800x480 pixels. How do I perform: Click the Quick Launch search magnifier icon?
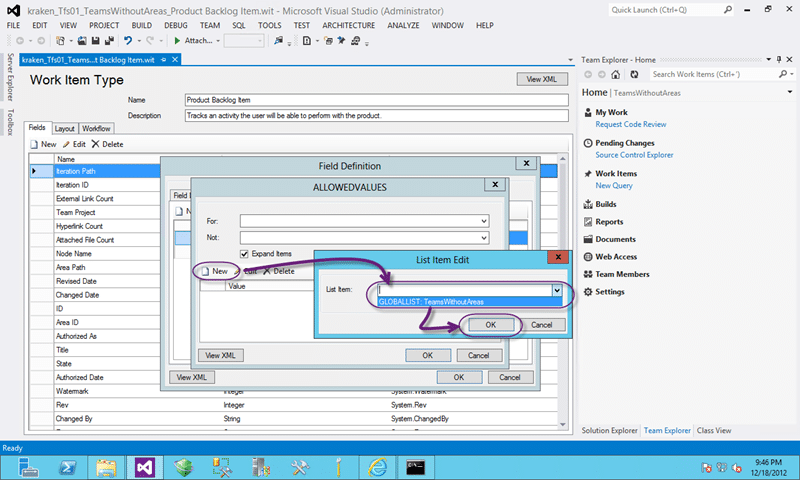pyautogui.click(x=728, y=10)
